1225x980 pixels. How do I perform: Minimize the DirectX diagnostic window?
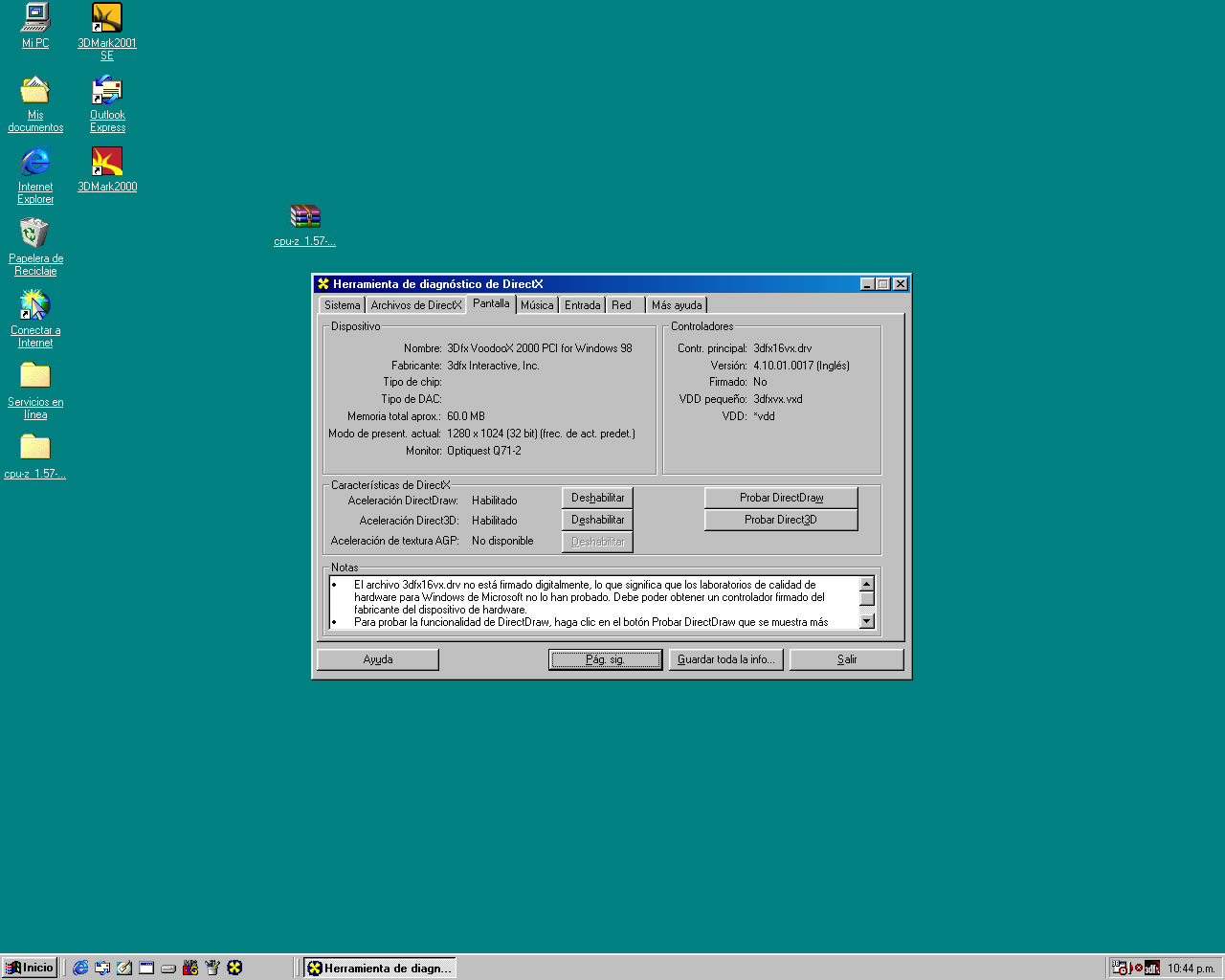coord(867,284)
